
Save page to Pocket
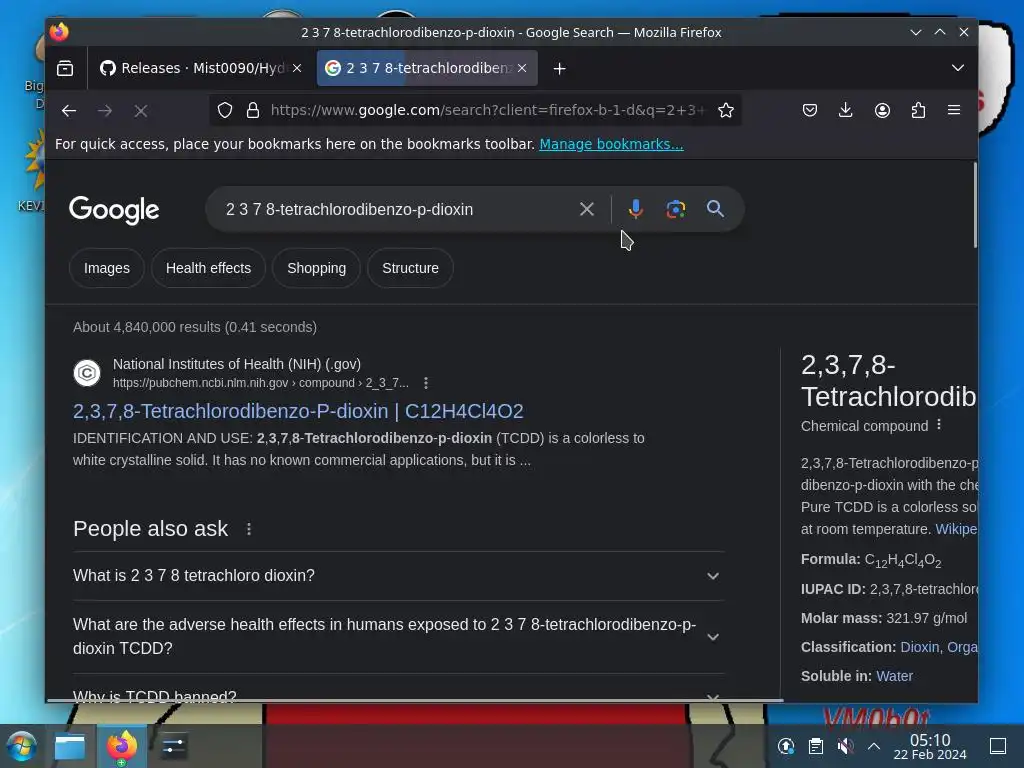[x=810, y=110]
